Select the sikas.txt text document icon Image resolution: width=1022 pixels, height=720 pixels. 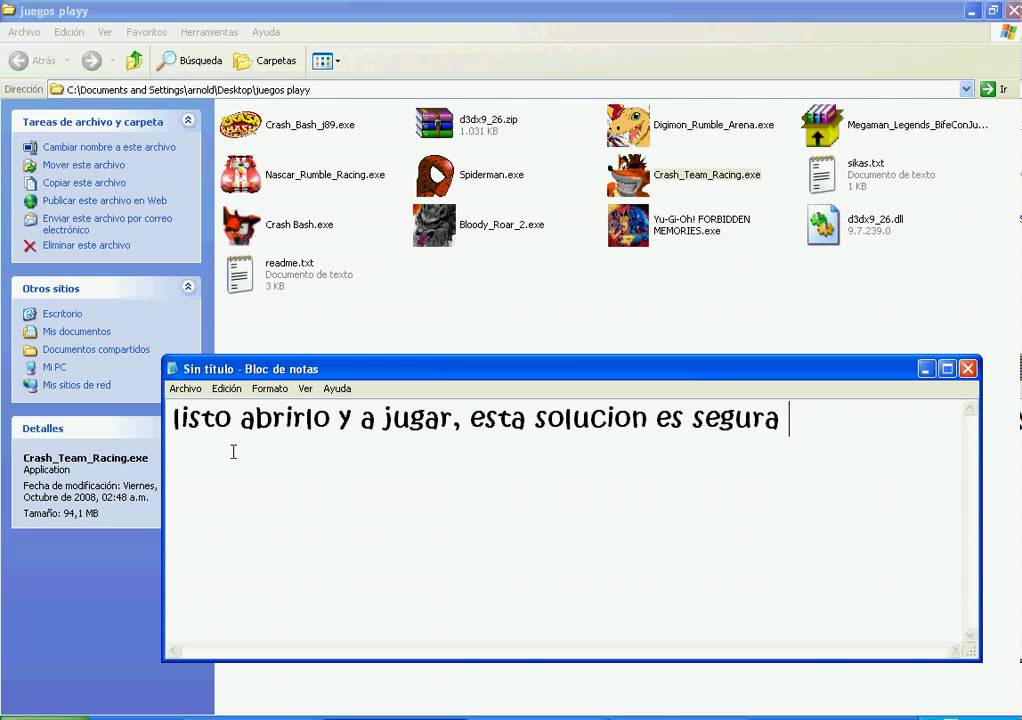pos(822,175)
